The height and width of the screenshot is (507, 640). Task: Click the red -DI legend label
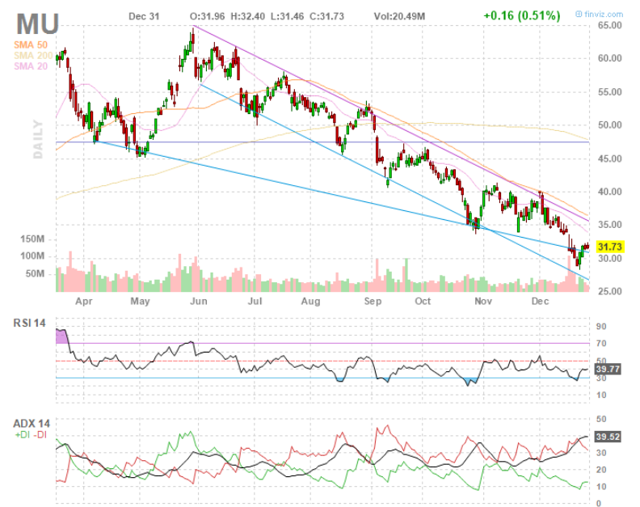40,435
